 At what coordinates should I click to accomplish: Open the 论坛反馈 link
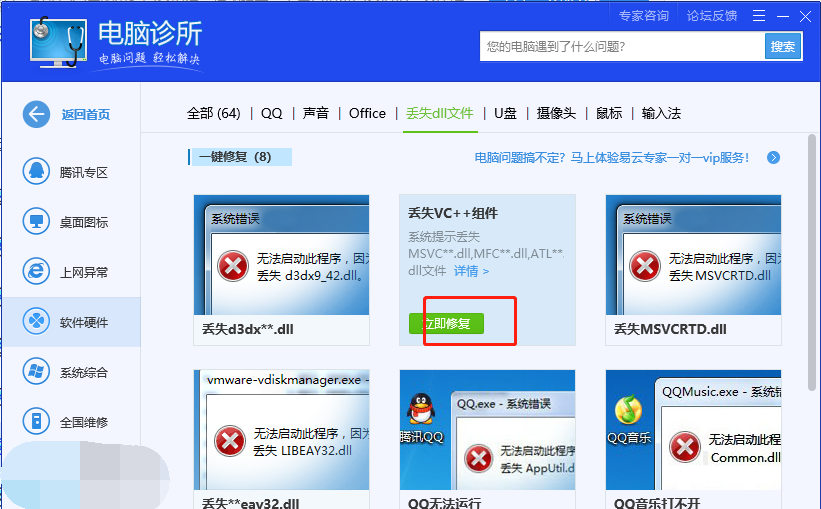click(x=711, y=15)
